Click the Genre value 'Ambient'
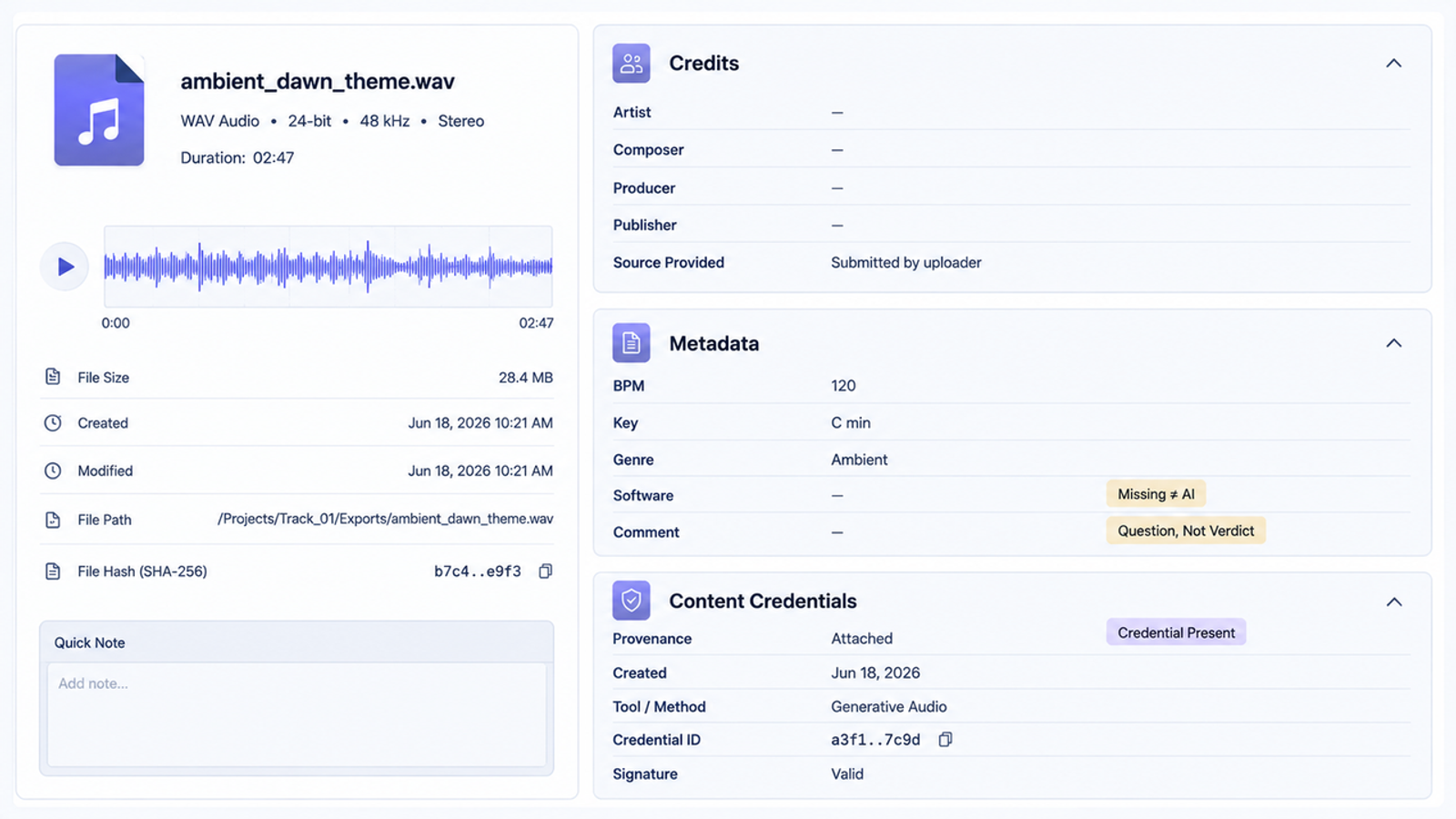 click(859, 460)
